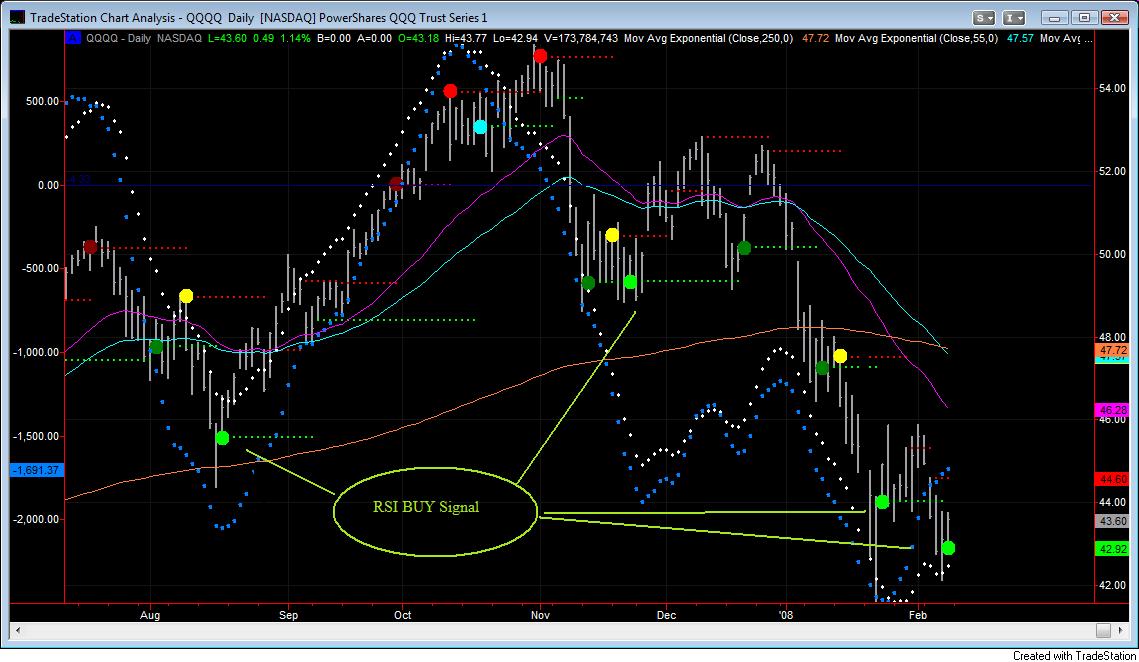Click the 54.00 price axis label
1139x662 pixels.
point(1113,89)
